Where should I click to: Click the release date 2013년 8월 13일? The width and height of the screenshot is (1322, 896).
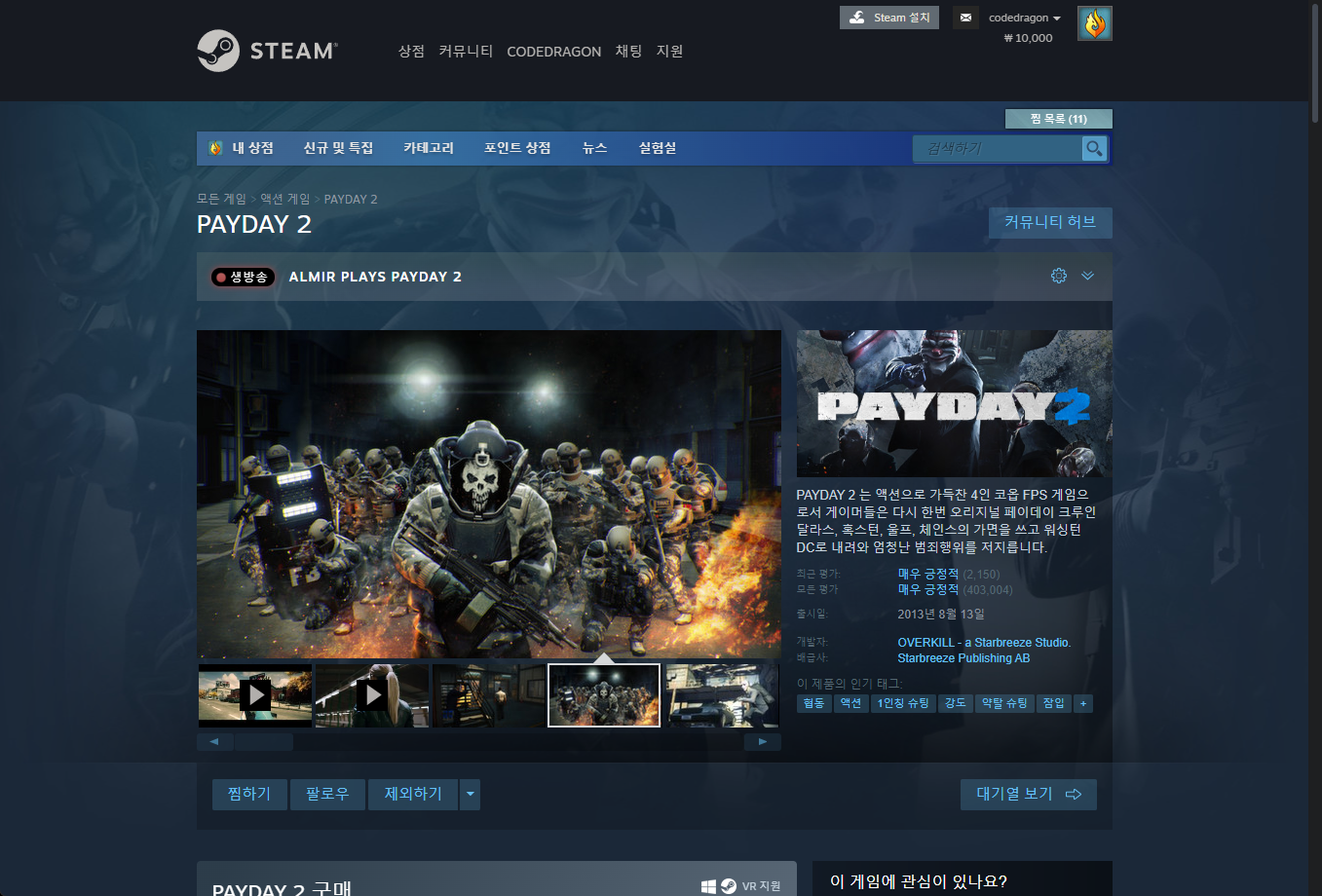(x=941, y=615)
